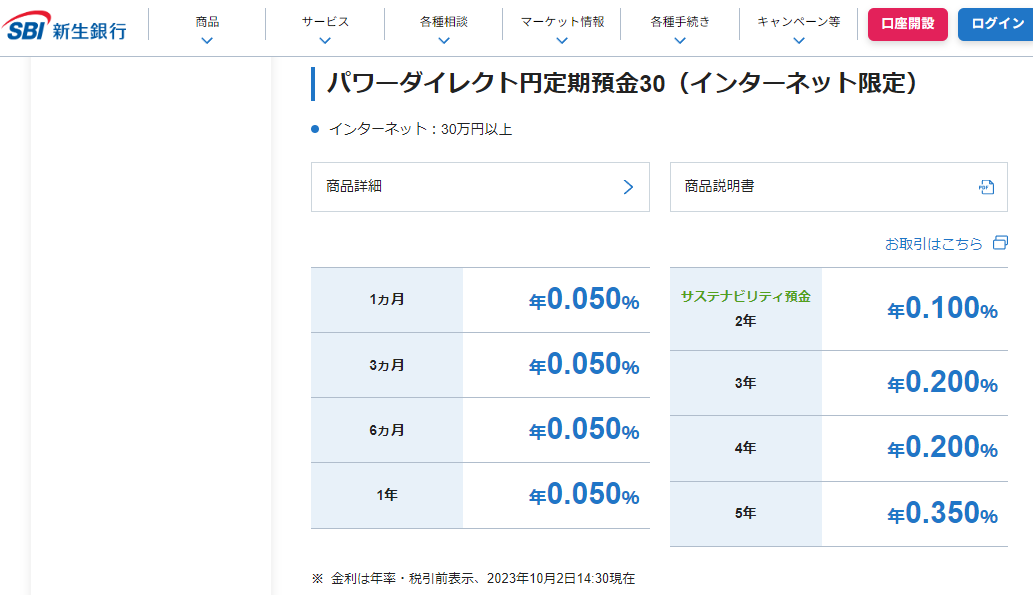Open the 商品 navigation menu
Viewport: 1033px width, 595px height.
point(207,22)
